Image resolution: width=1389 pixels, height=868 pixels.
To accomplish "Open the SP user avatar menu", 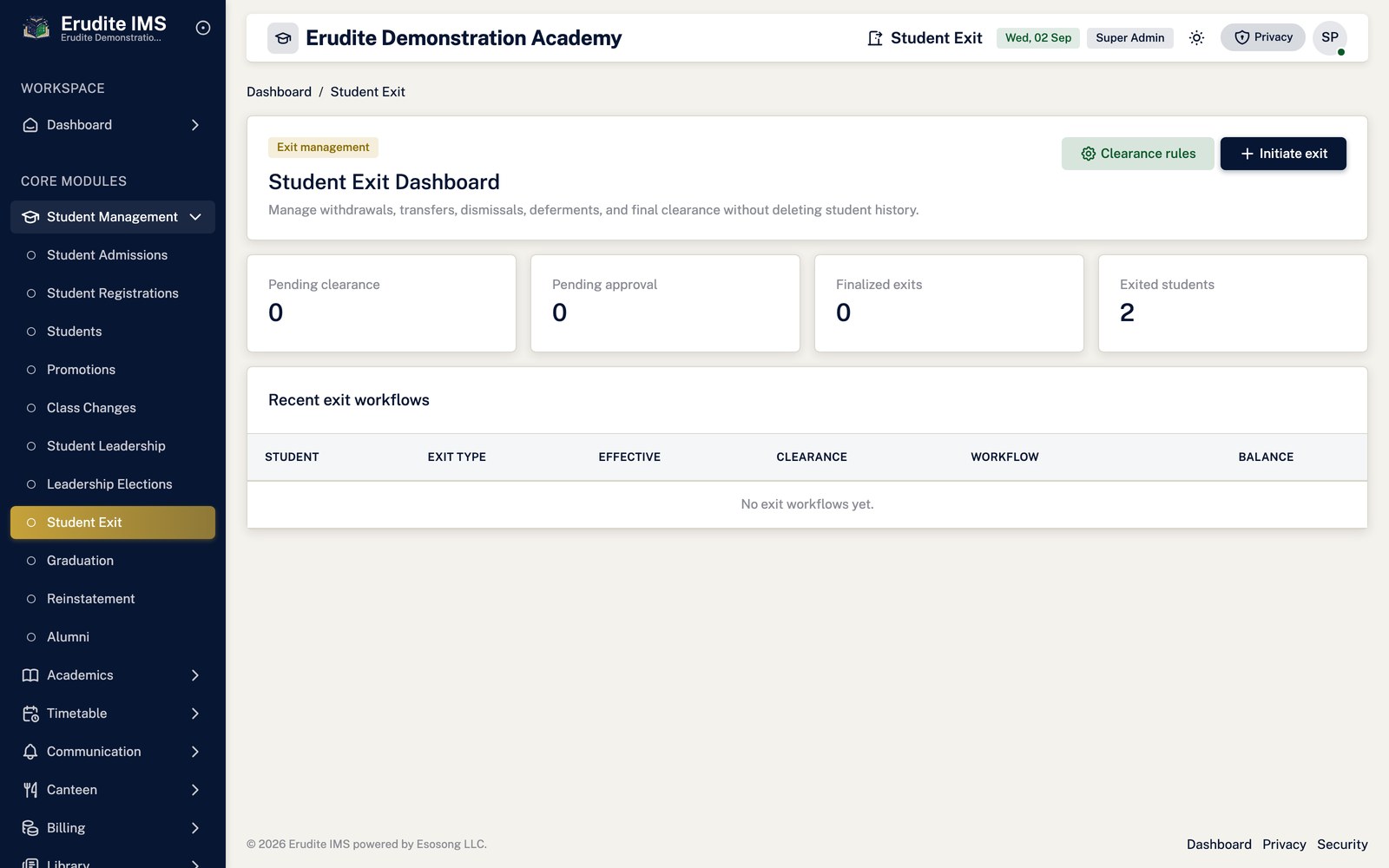I will point(1330,37).
